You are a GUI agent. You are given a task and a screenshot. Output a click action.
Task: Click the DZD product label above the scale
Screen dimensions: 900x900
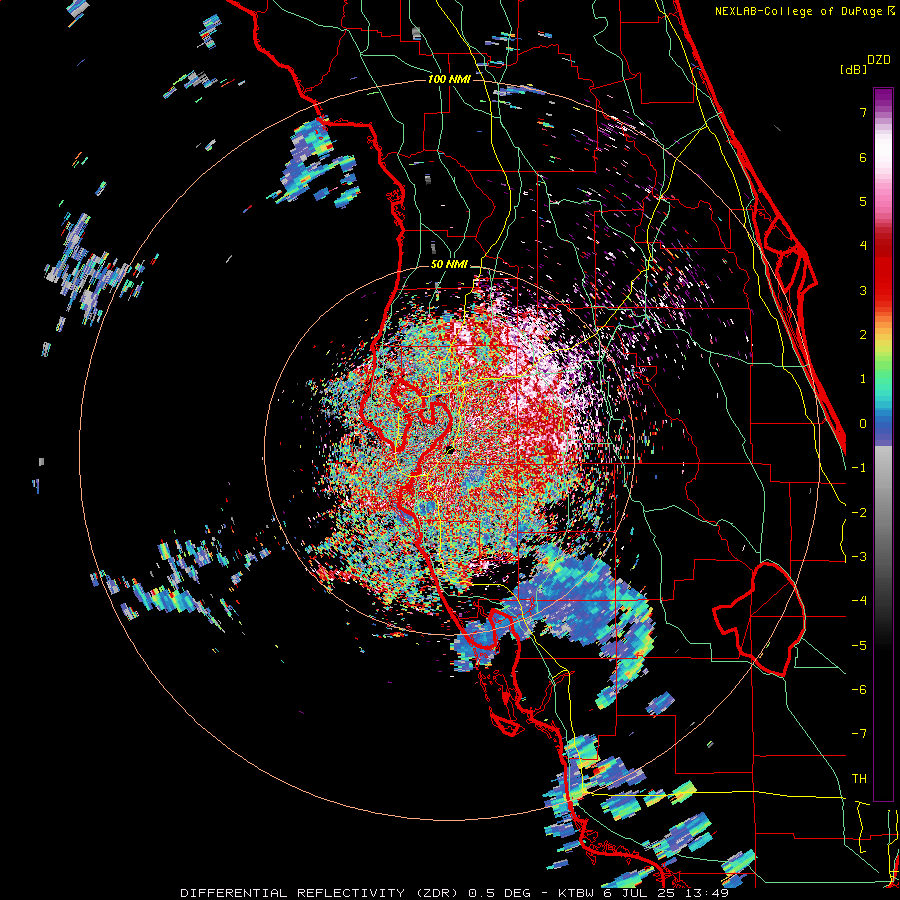point(879,60)
